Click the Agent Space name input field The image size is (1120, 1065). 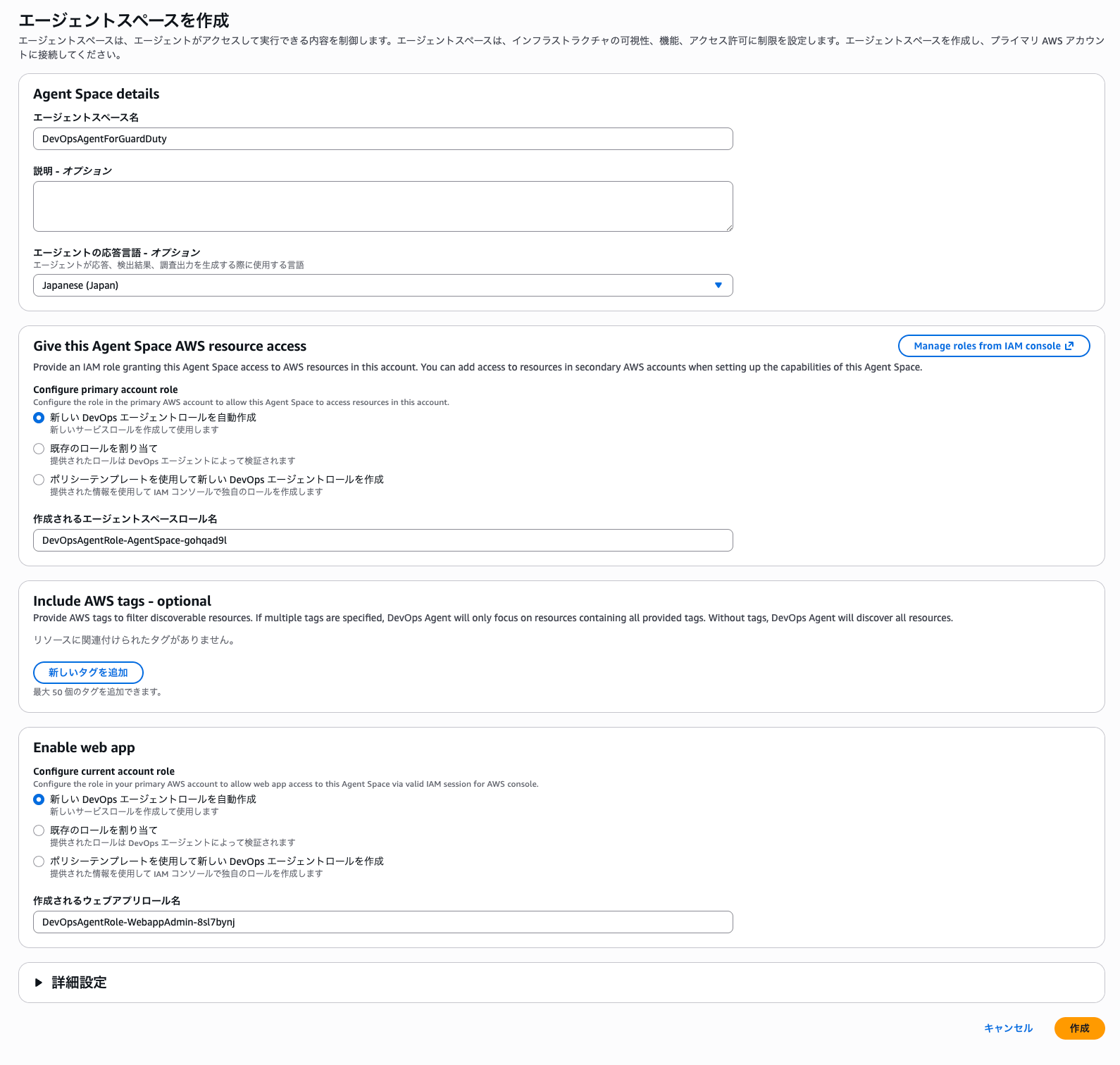pyautogui.click(x=382, y=139)
